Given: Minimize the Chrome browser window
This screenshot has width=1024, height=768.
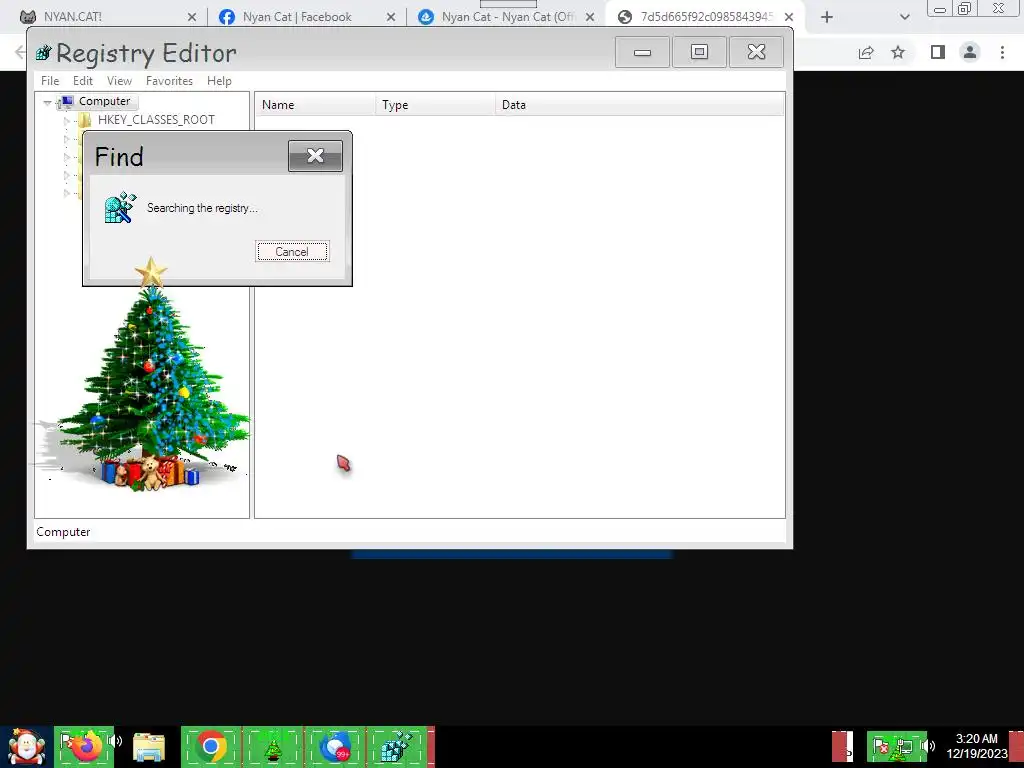Looking at the screenshot, I should (x=940, y=9).
